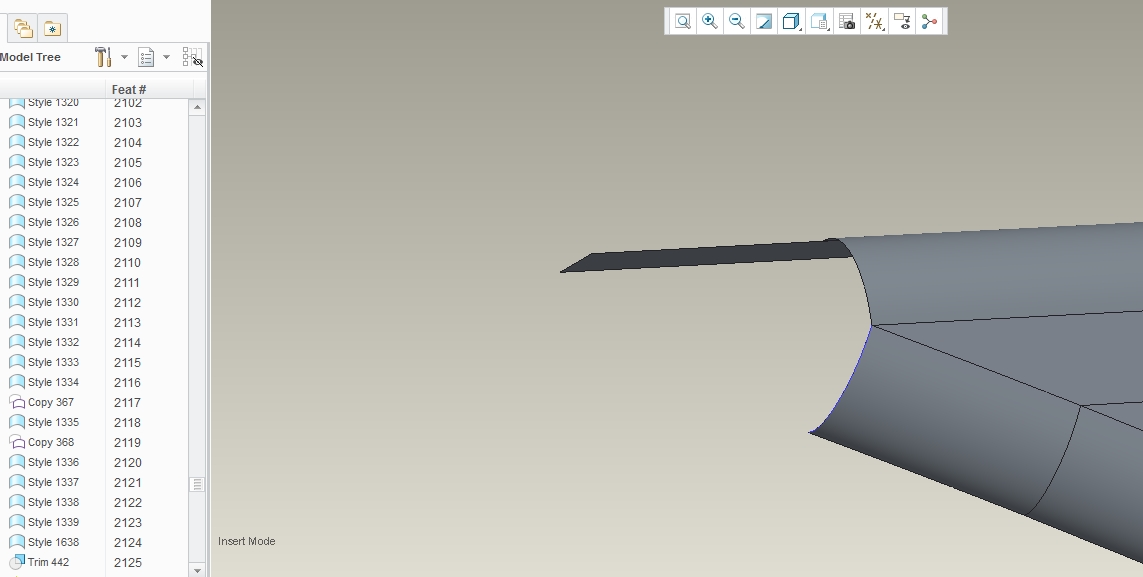Click the Model Tree Show list icon
Screen dimensions: 1143x577
[x=146, y=57]
